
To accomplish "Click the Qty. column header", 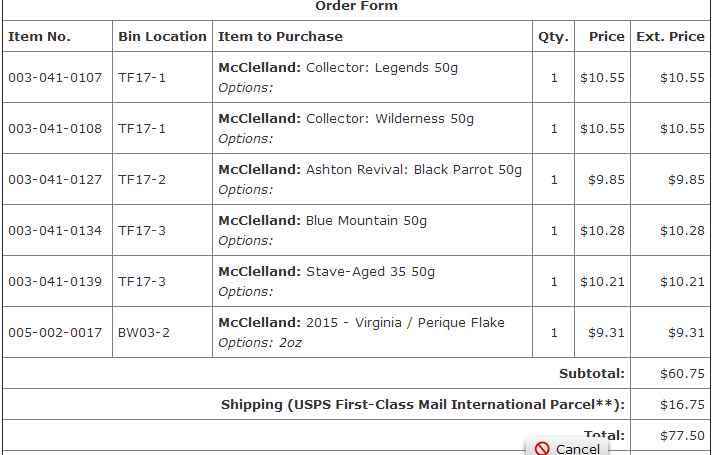I will click(553, 37).
